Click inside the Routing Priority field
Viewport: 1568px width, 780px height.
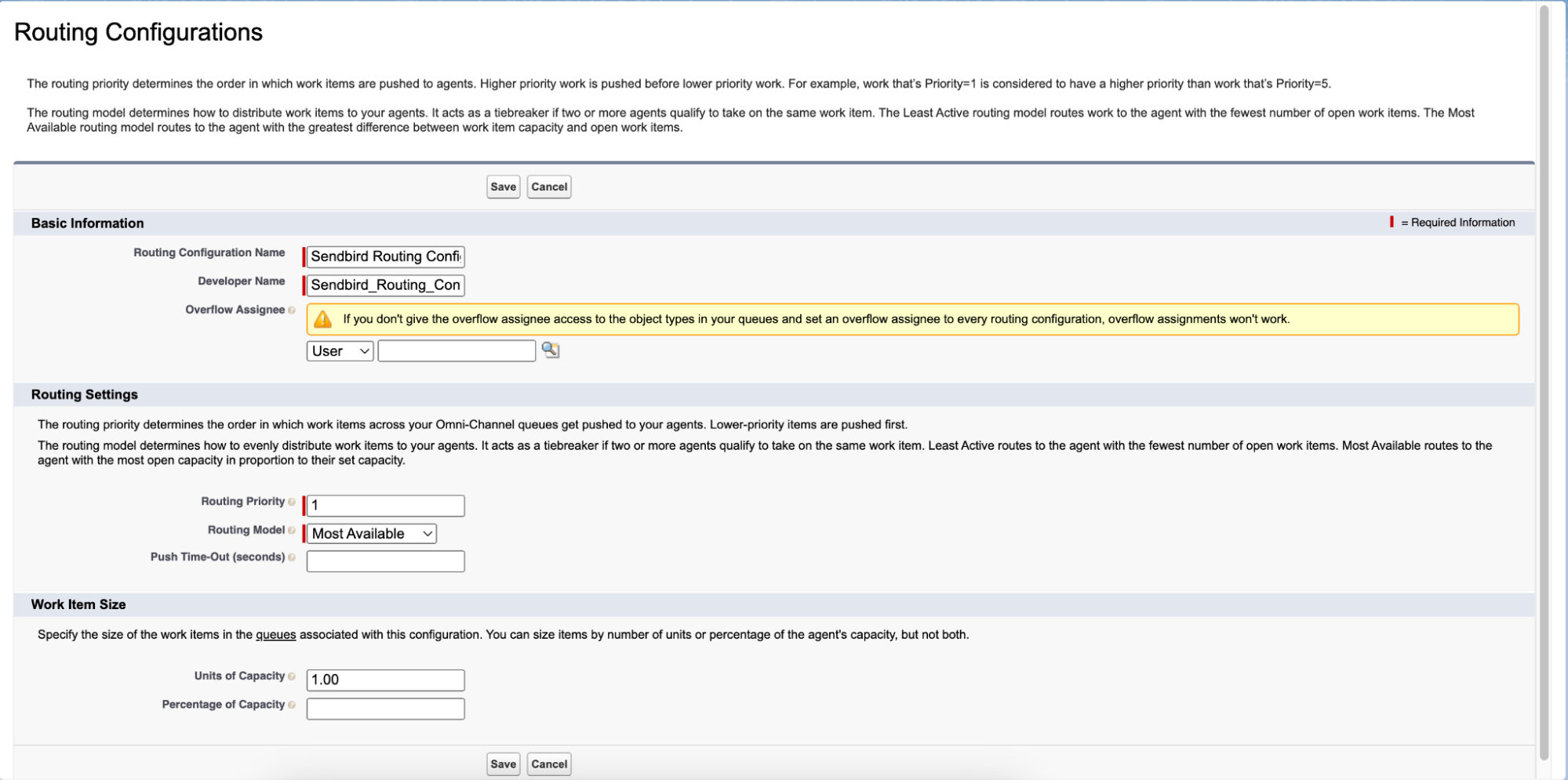[x=384, y=505]
